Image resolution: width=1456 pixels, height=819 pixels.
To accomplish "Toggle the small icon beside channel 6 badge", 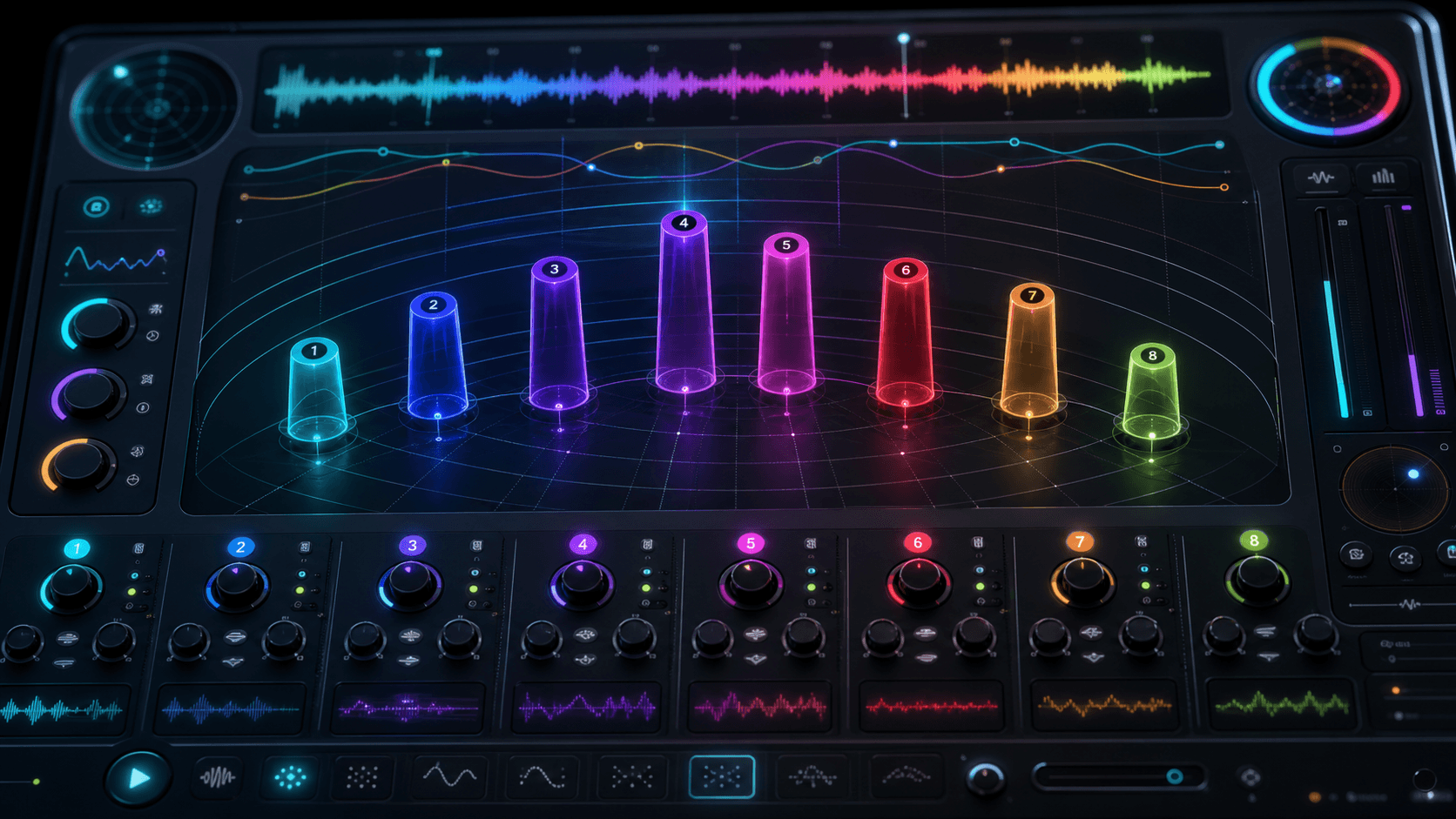I will pyautogui.click(x=977, y=542).
